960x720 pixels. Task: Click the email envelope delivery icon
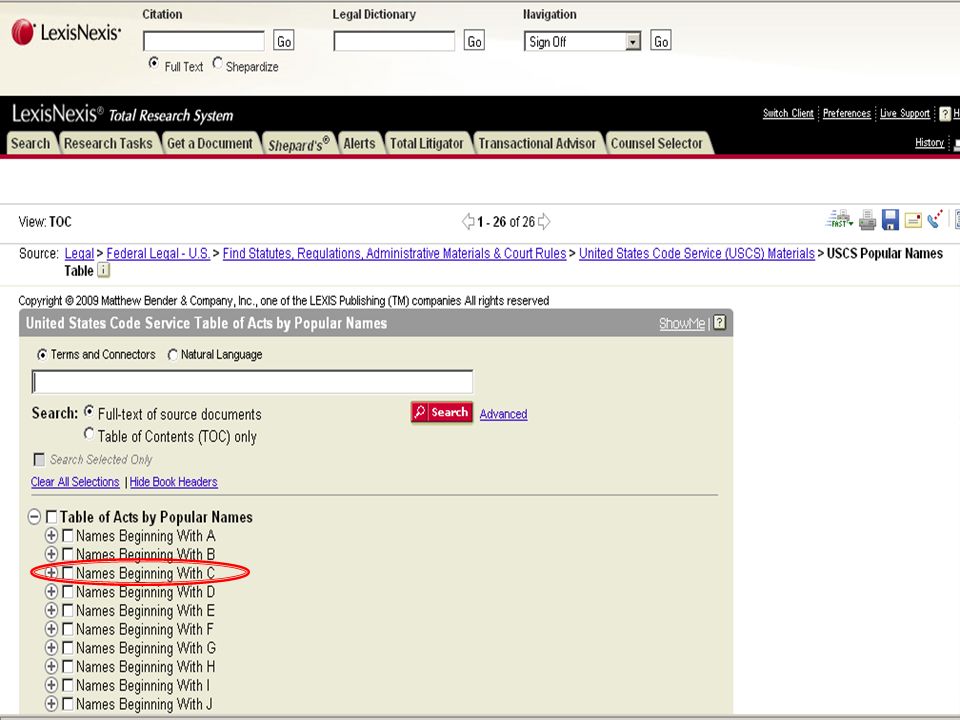[x=913, y=220]
